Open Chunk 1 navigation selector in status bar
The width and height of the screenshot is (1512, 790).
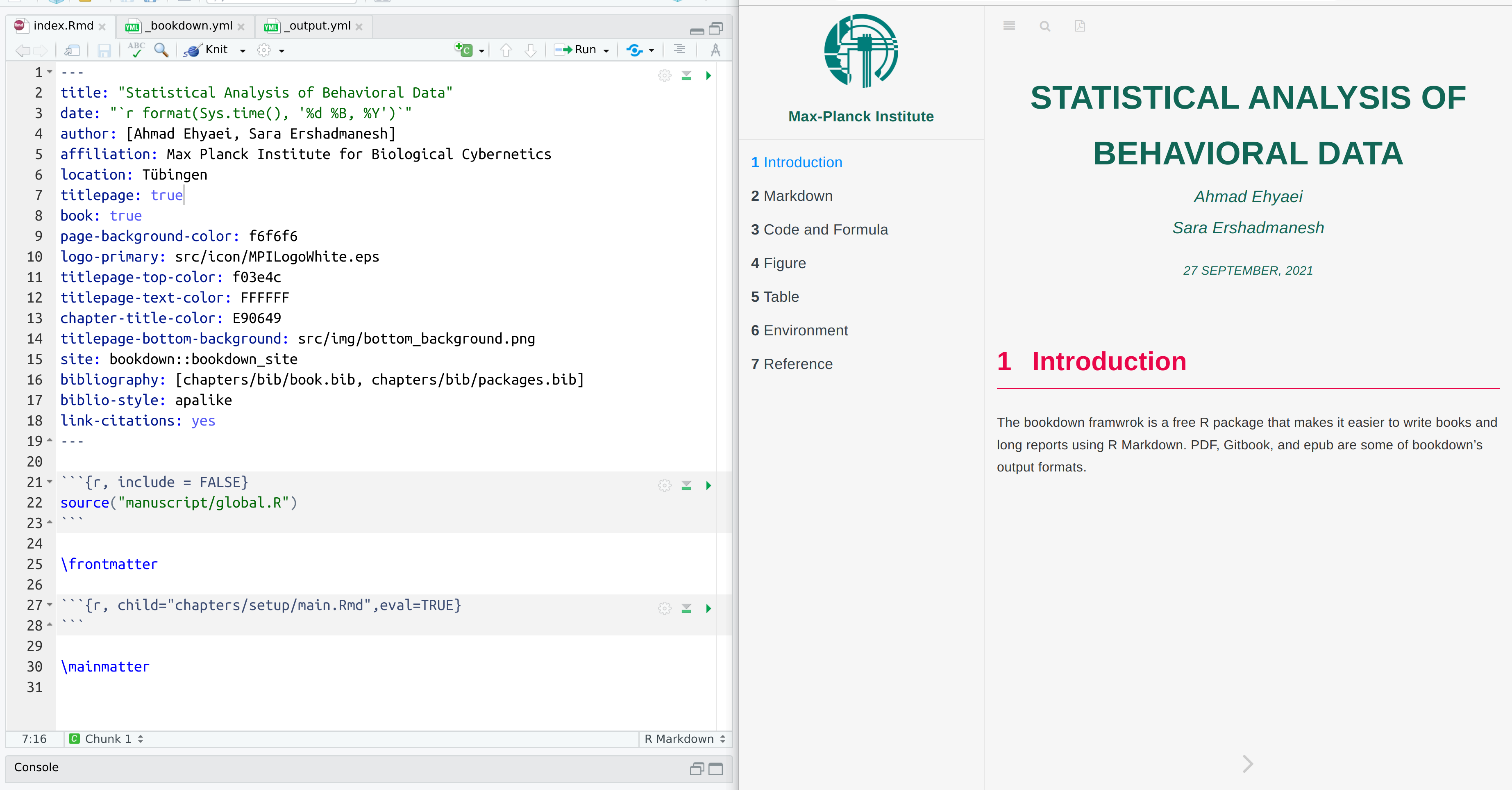click(106, 739)
